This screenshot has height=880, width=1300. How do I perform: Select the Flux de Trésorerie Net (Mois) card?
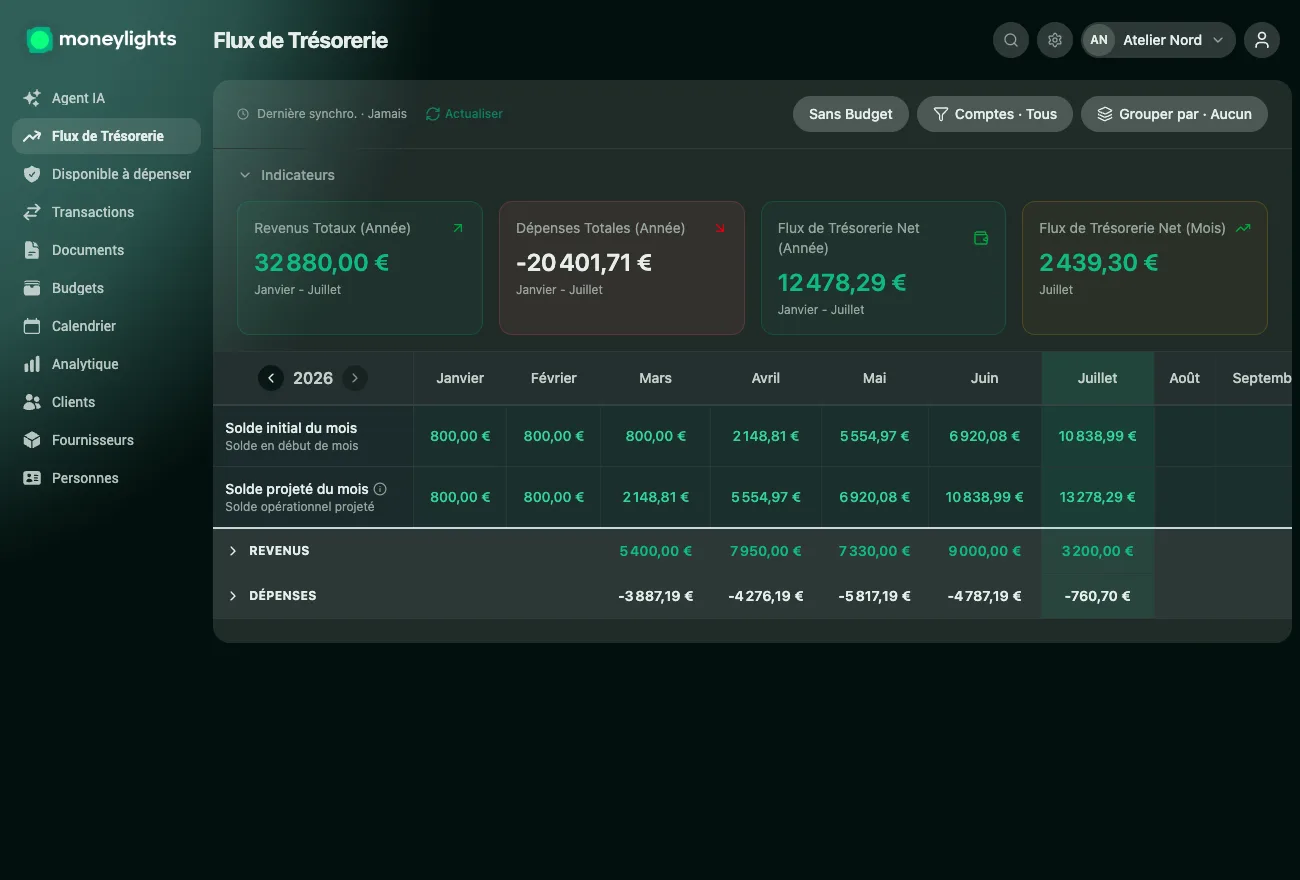[1145, 268]
